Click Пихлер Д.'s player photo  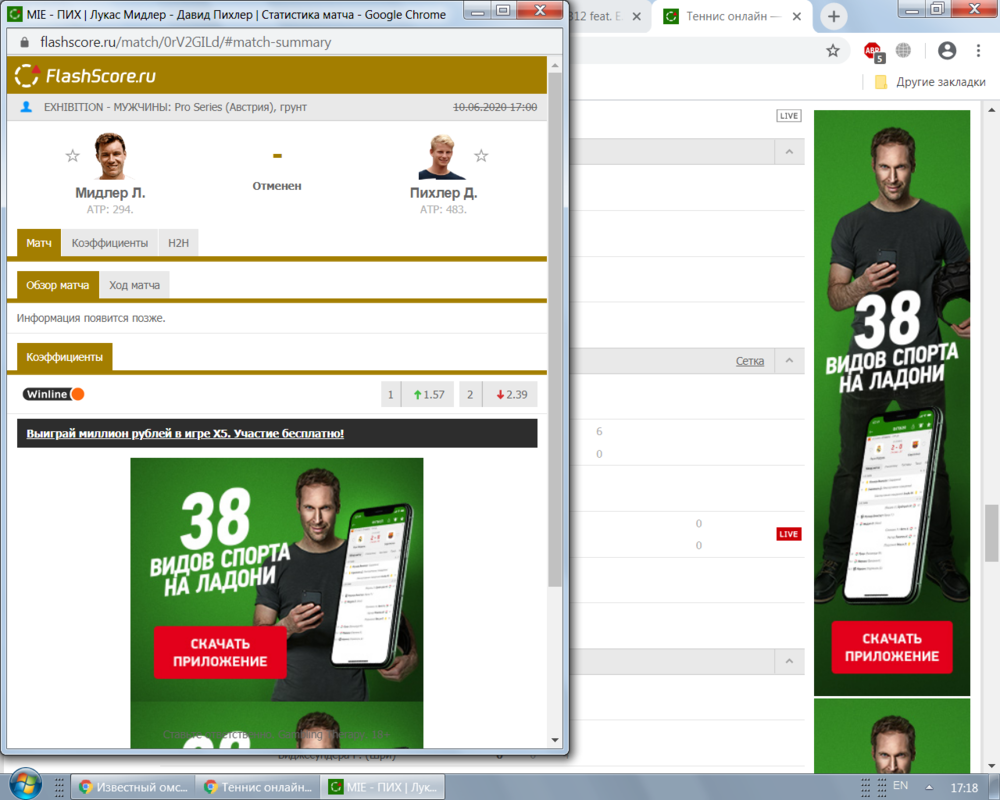coord(442,157)
